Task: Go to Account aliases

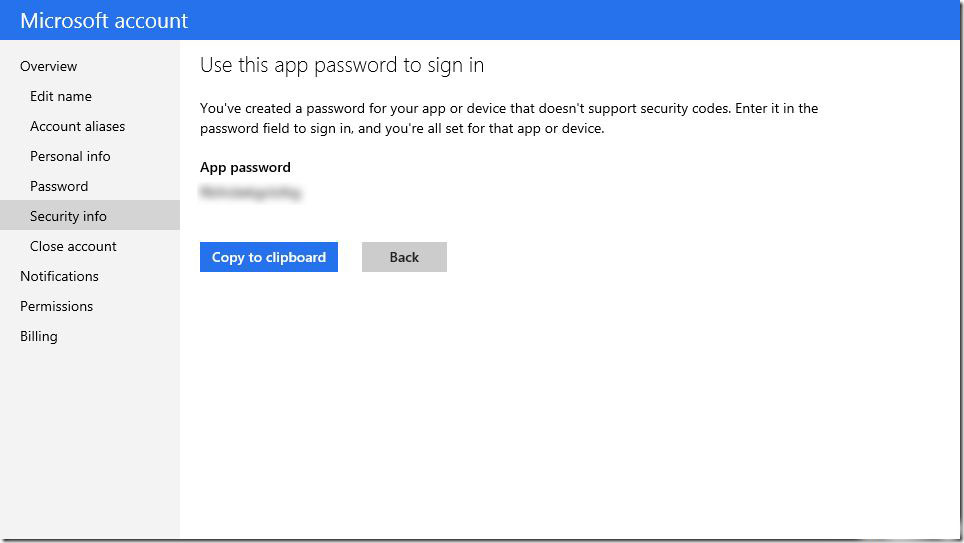Action: (x=77, y=126)
